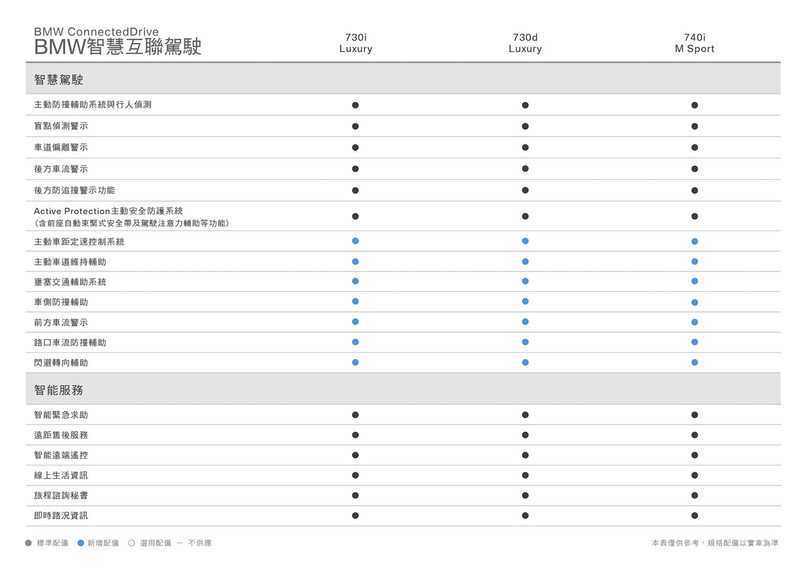Click grey 標準配備 legend dot
The width and height of the screenshot is (800, 567).
28,543
